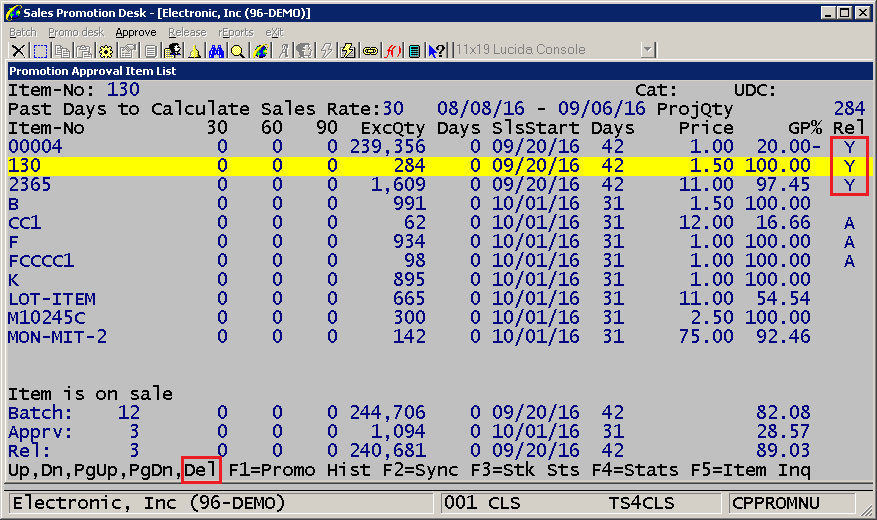Image resolution: width=877 pixels, height=520 pixels.
Task: Click the Apprv: 3 summary line
Action: (x=409, y=432)
